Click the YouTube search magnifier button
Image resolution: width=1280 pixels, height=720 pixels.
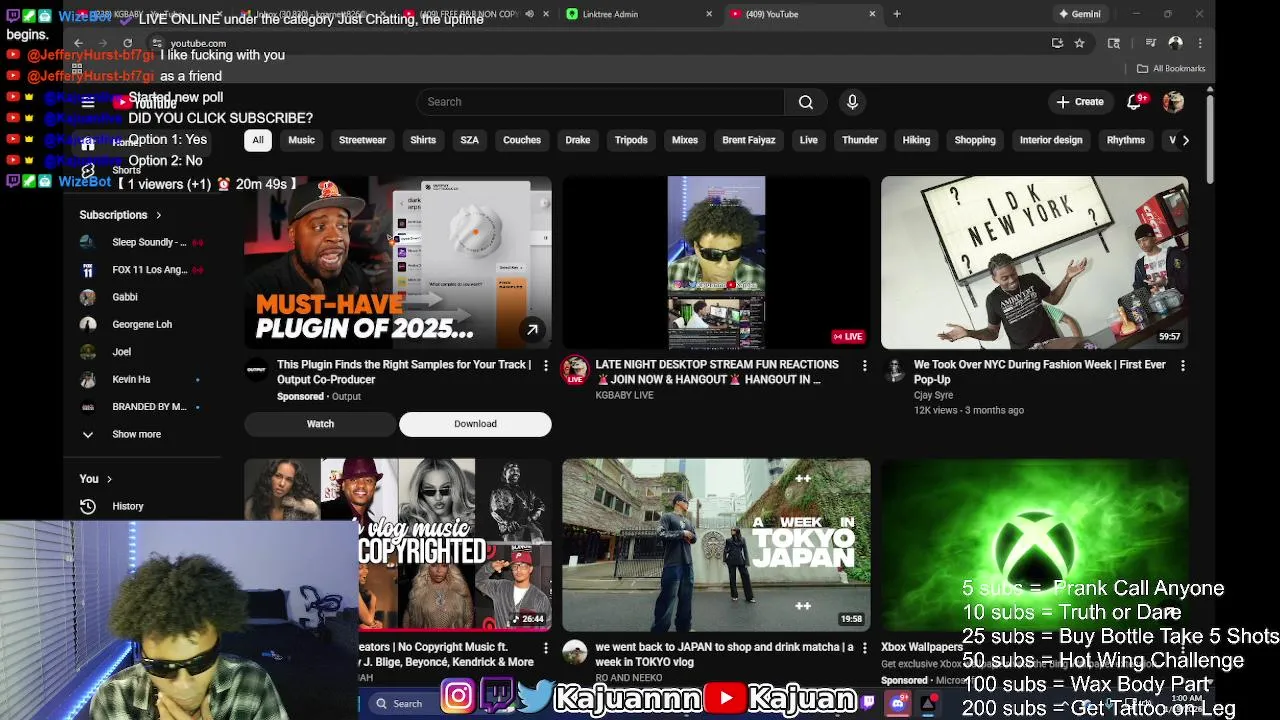806,102
